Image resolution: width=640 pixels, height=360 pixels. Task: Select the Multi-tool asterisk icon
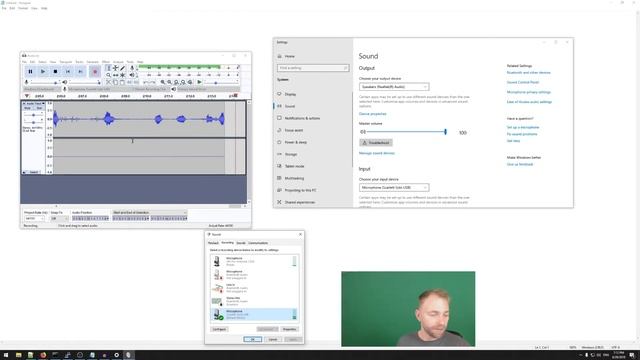coord(122,75)
